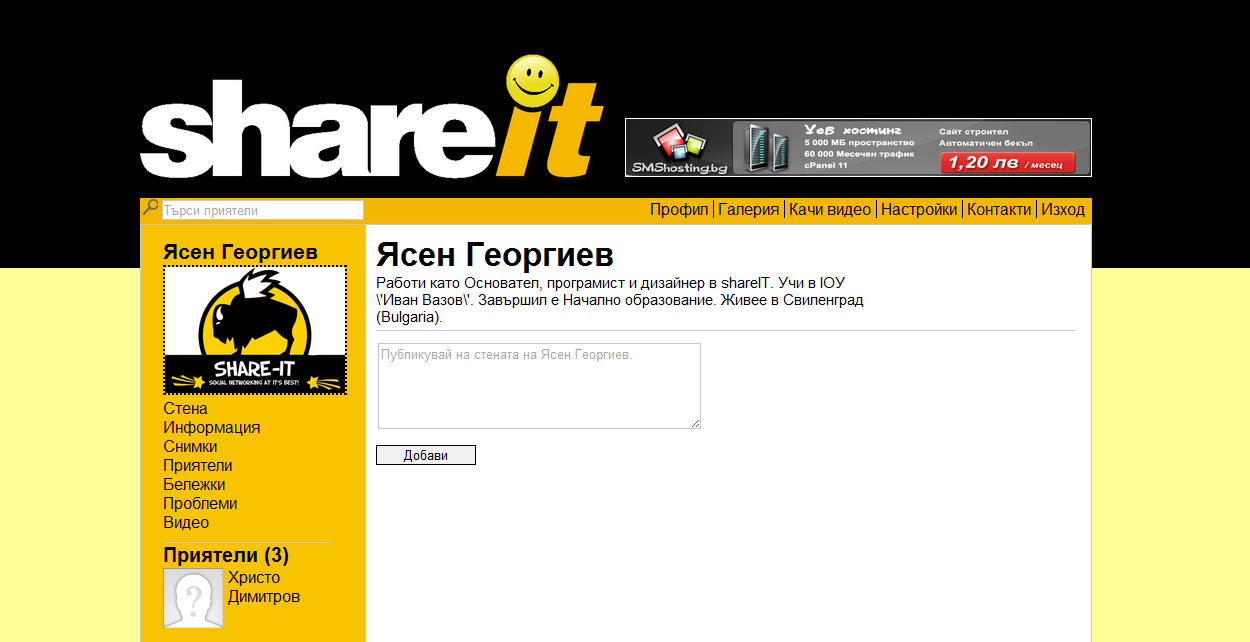Open Контакти in top menu
This screenshot has height=642, width=1250.
[999, 210]
